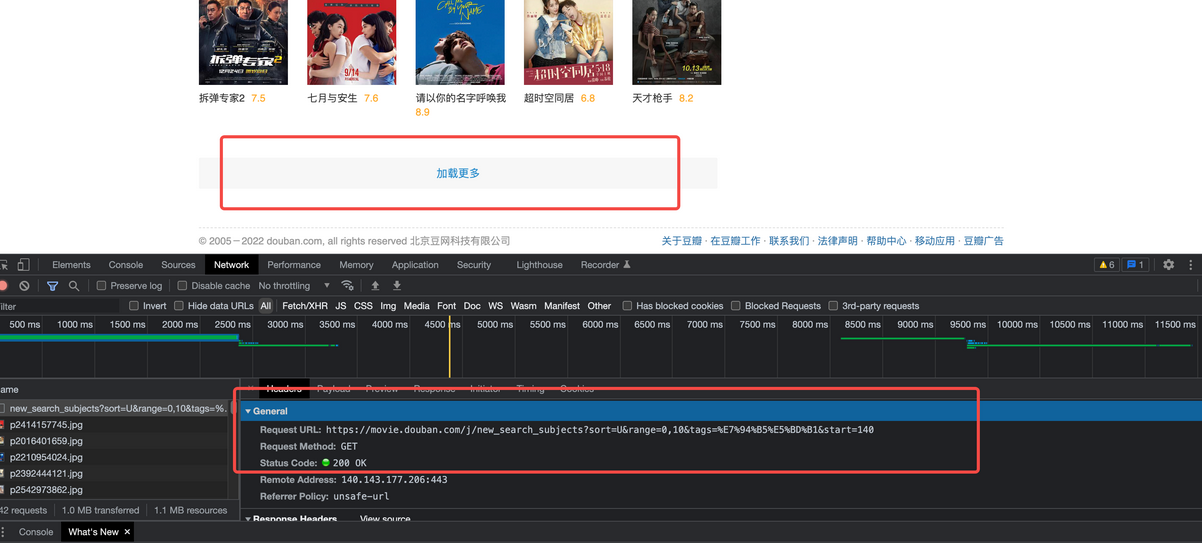Filter requests by Doc

[x=472, y=306]
